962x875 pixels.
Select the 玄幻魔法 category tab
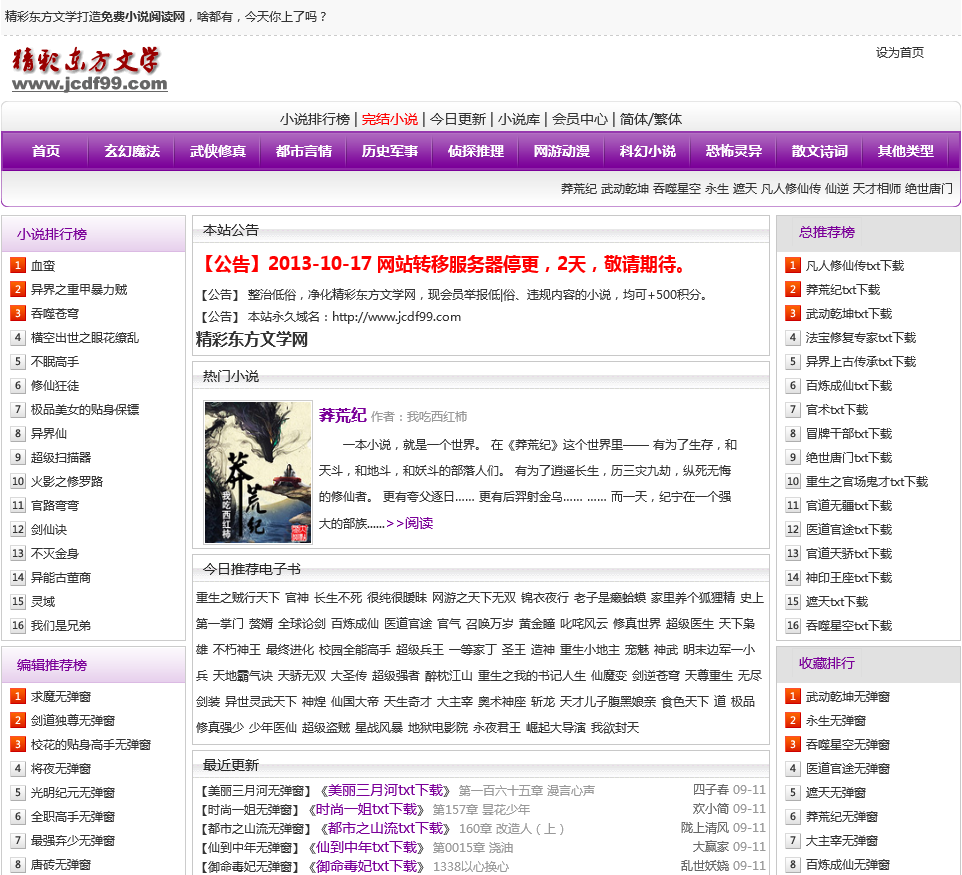tap(132, 151)
